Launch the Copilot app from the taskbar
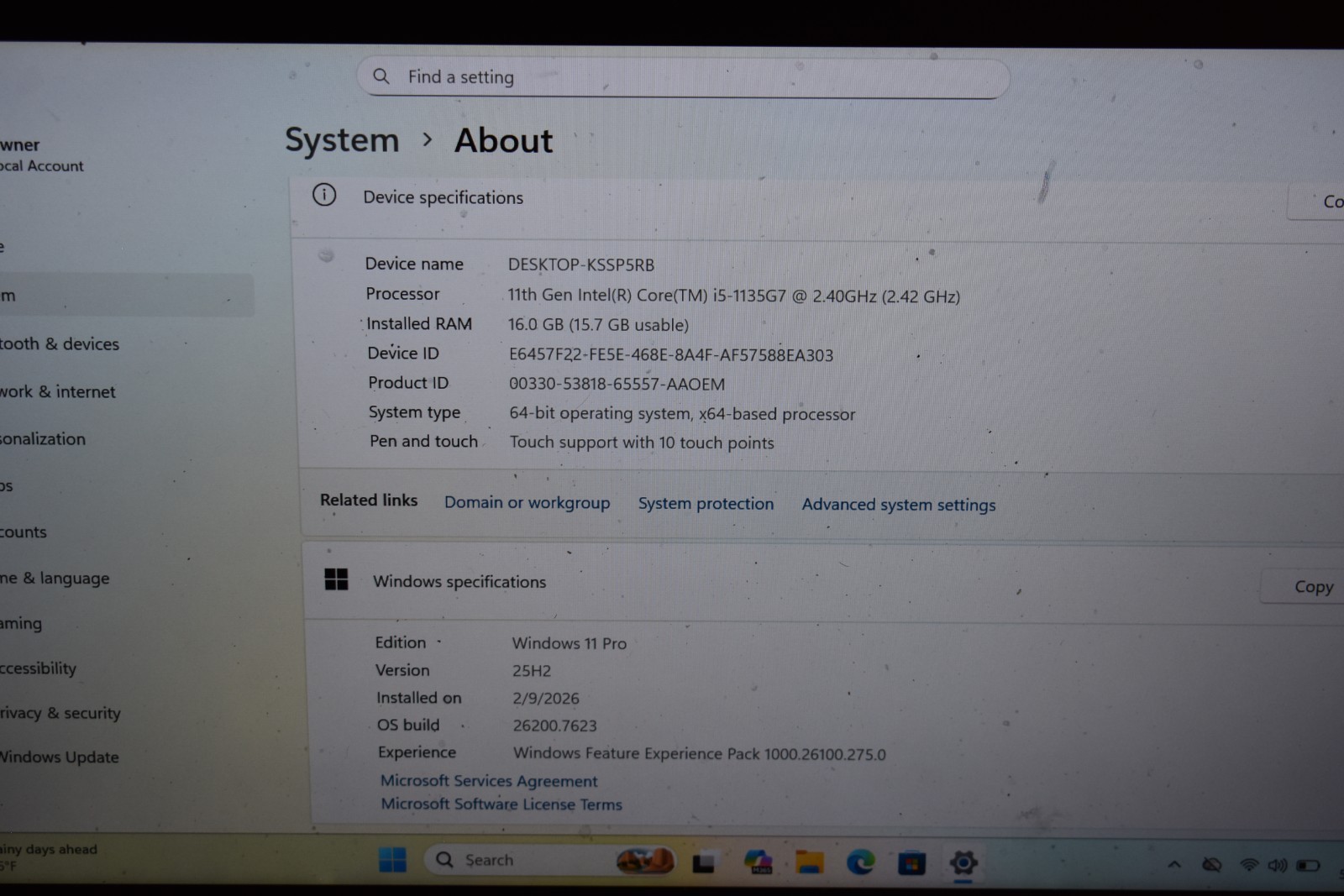 758,862
